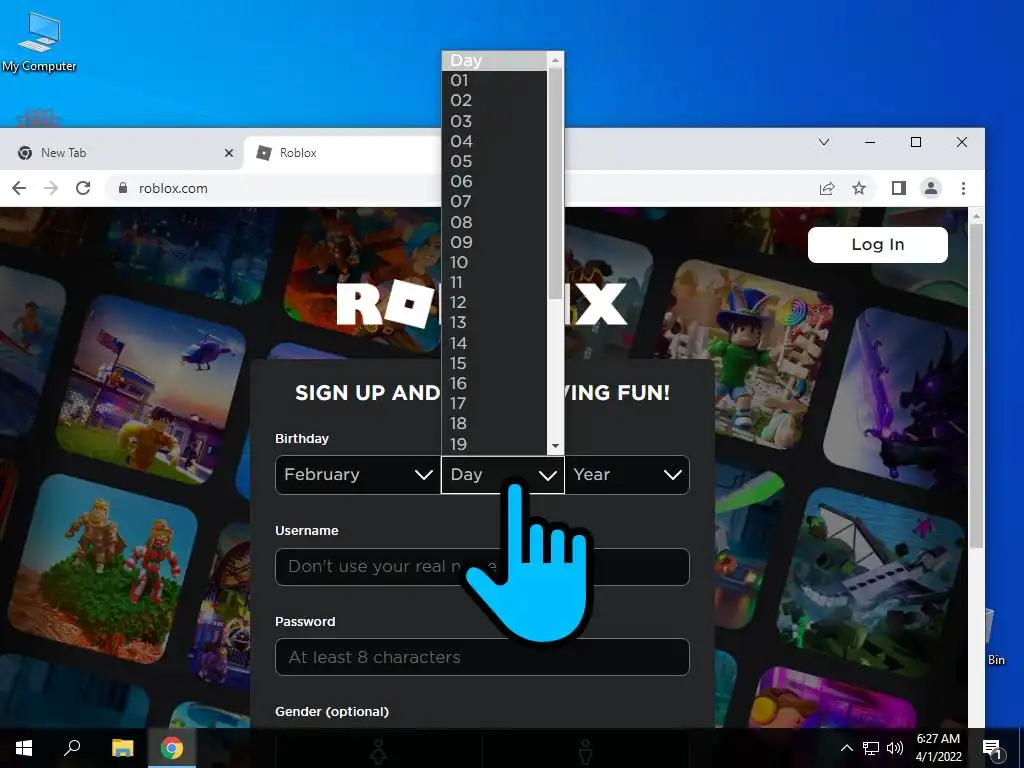Image resolution: width=1024 pixels, height=768 pixels.
Task: Open the Windows Start menu
Action: (x=24, y=748)
